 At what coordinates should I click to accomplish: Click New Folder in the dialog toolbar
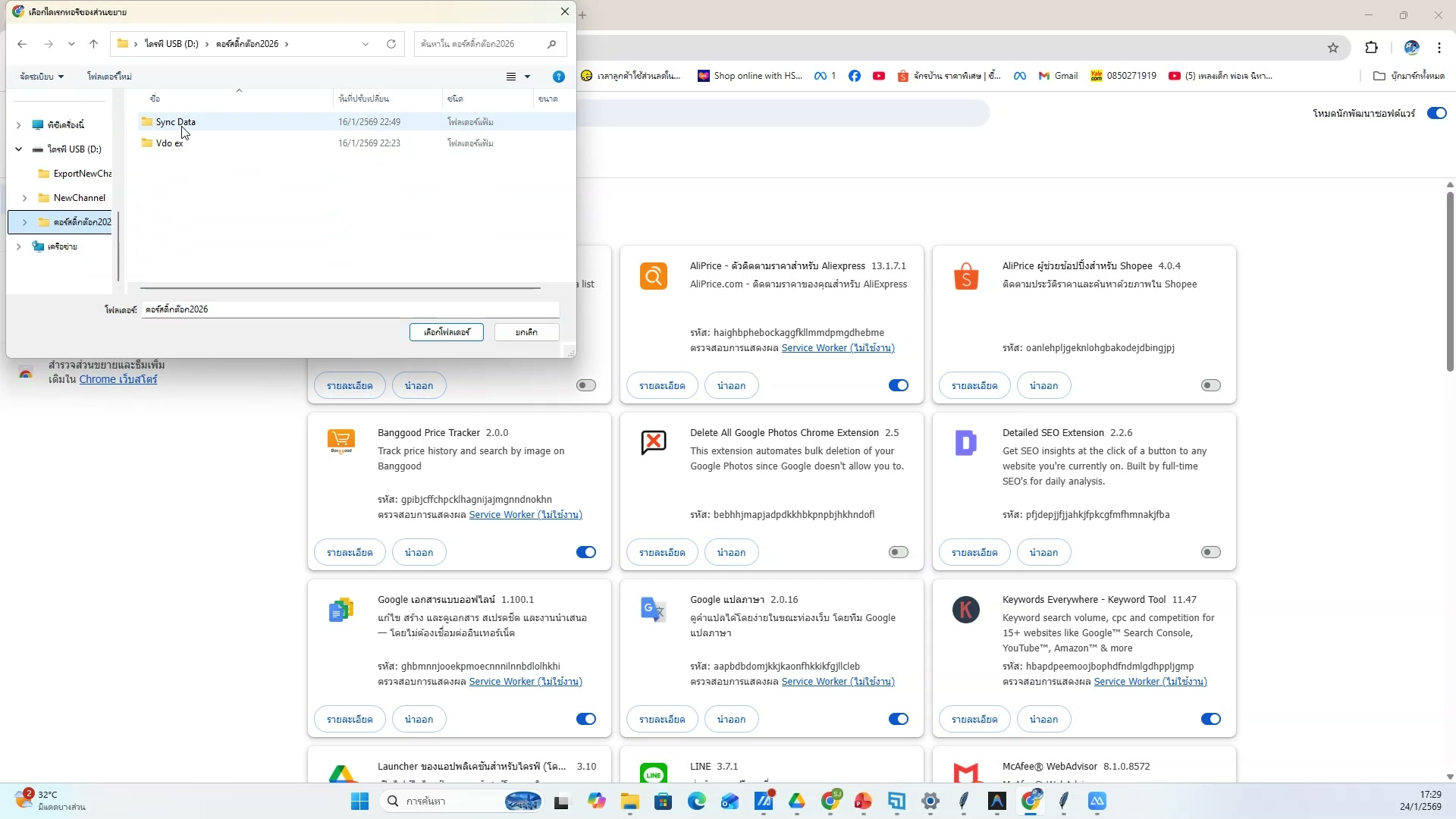109,77
